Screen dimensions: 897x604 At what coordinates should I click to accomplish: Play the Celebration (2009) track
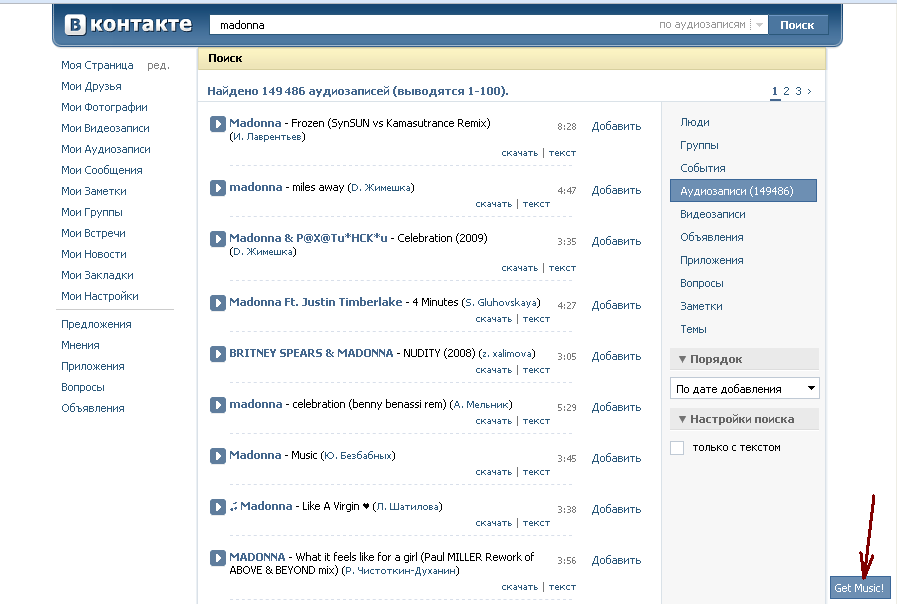pyautogui.click(x=217, y=239)
